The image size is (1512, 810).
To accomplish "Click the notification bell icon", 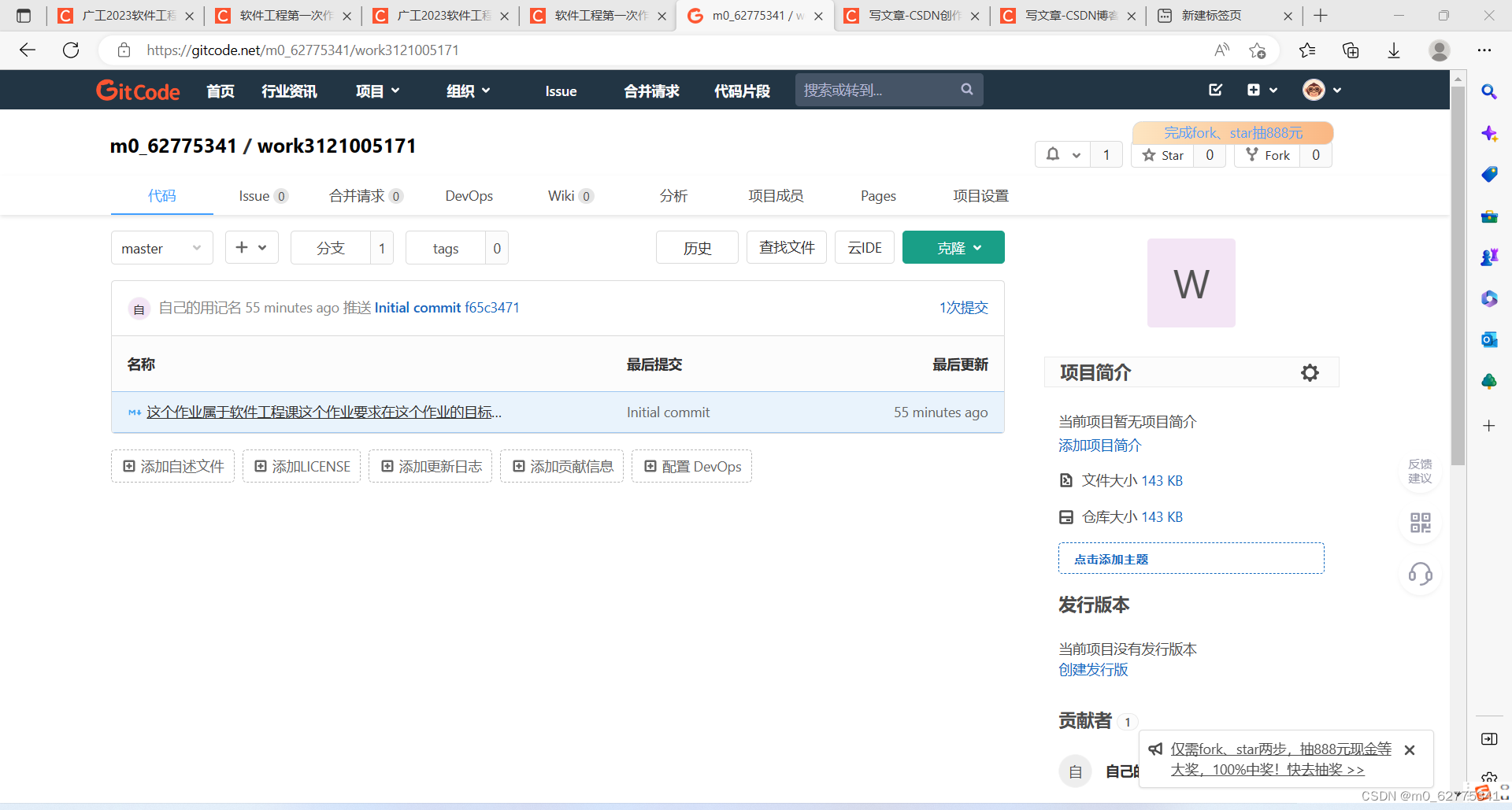I will [x=1052, y=154].
